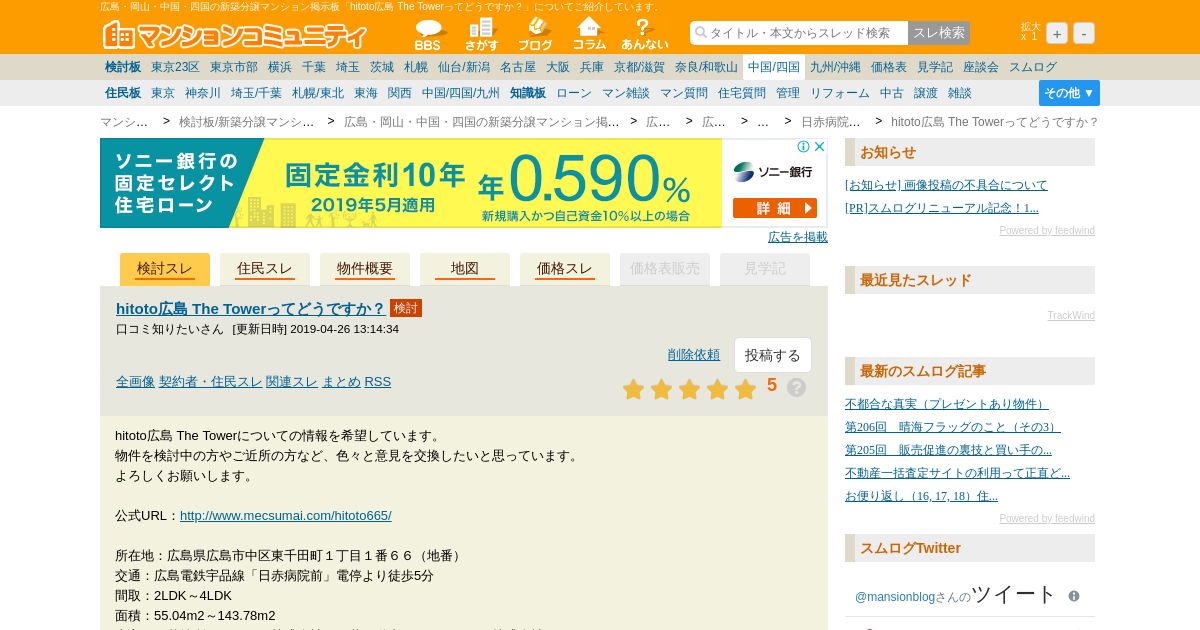This screenshot has height=630, width=1200.
Task: Switch to the 物件概要 tab
Action: coord(365,269)
